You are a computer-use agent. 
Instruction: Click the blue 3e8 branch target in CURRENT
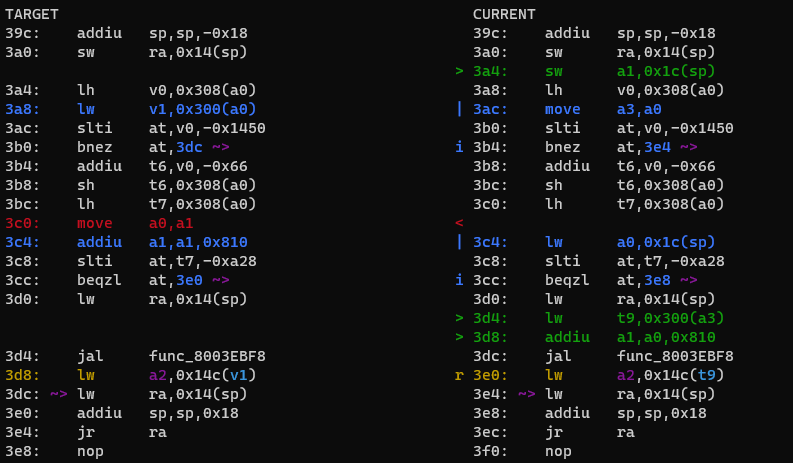657,280
